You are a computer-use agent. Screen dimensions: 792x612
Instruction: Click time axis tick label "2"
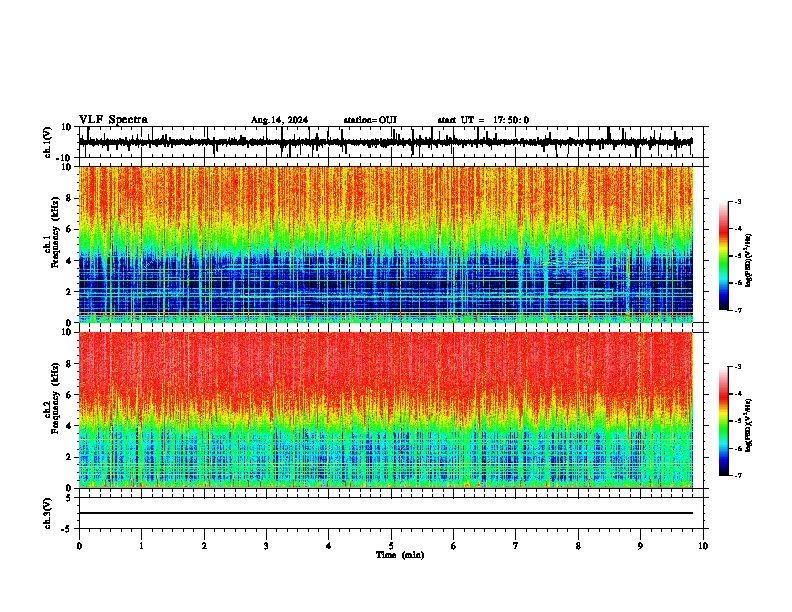coord(204,546)
